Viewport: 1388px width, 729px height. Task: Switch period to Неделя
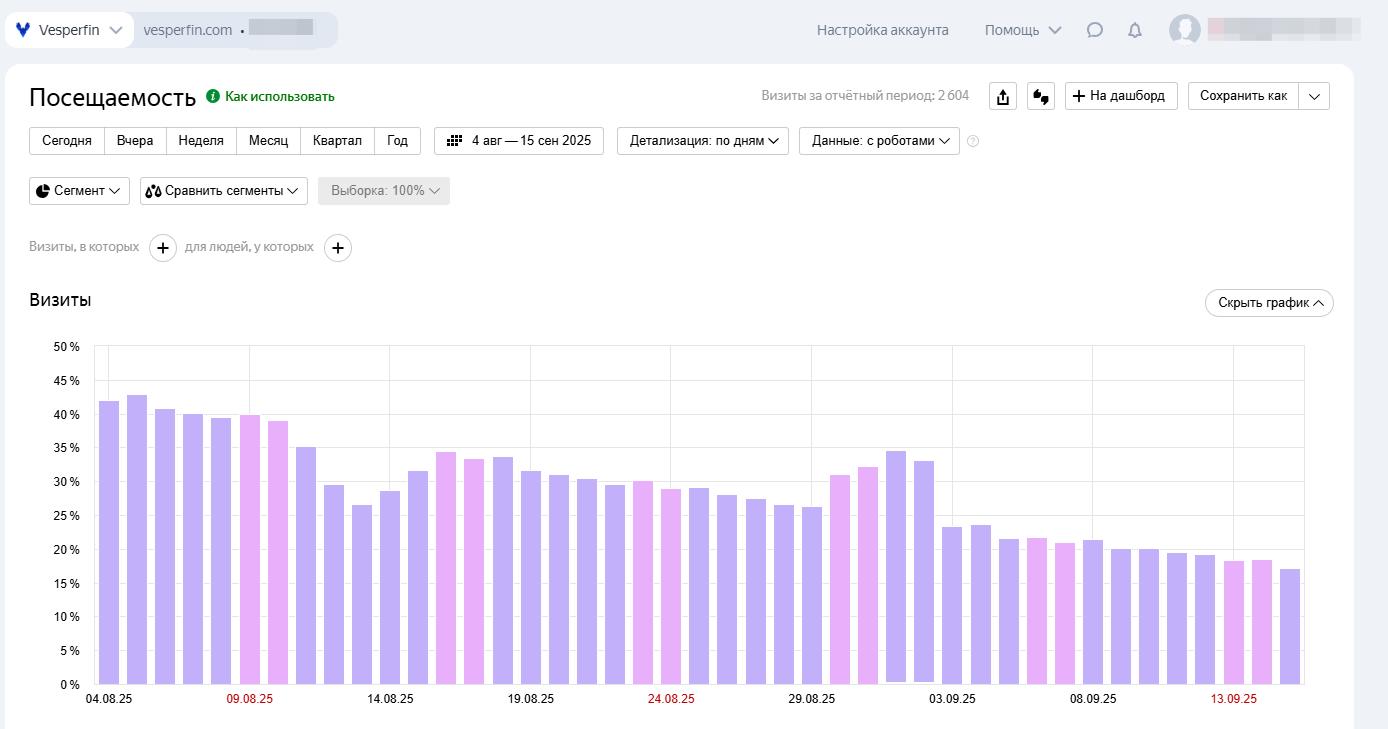201,141
